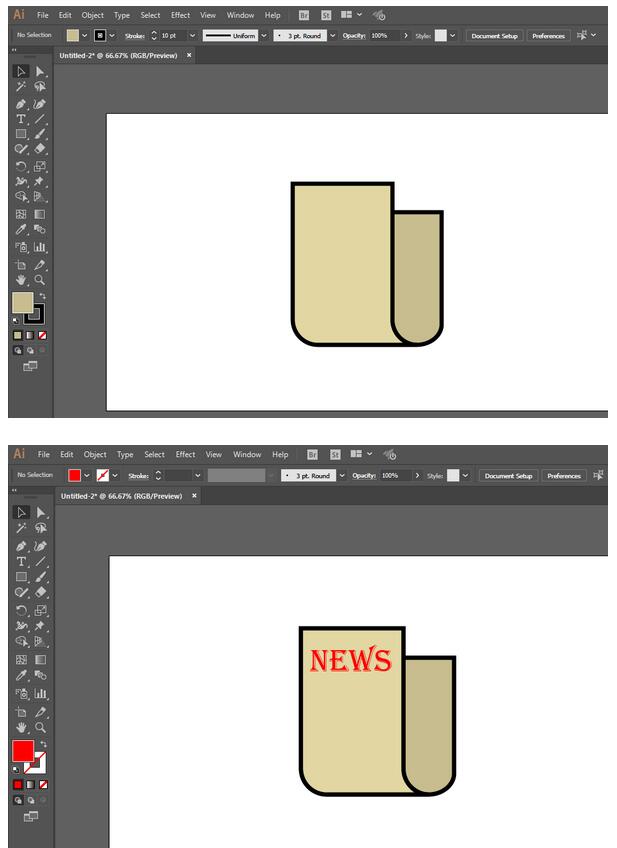
Task: Activate the Rotate tool in the upper toolbar
Action: click(20, 166)
